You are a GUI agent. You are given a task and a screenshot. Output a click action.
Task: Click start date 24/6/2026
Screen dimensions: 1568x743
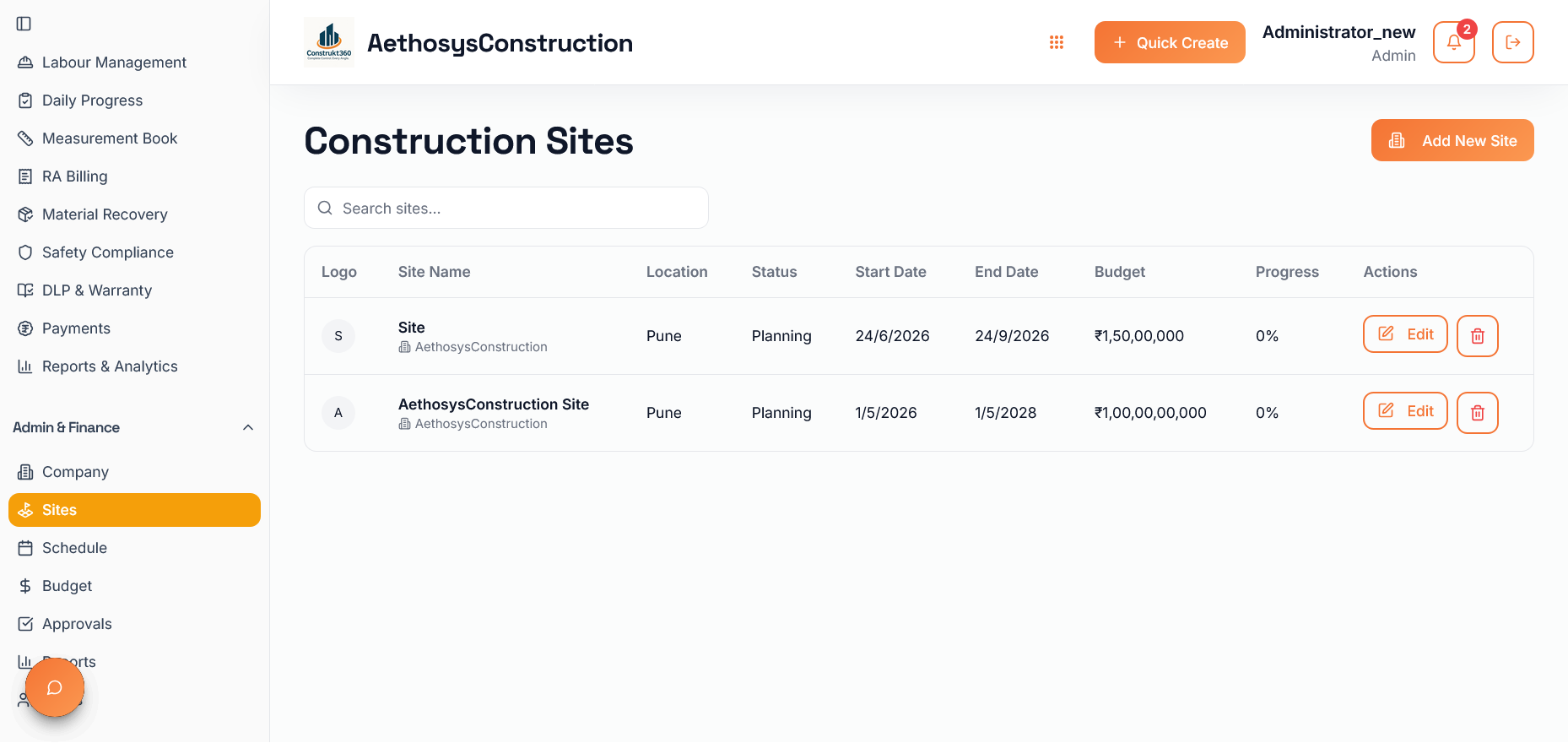click(x=892, y=336)
